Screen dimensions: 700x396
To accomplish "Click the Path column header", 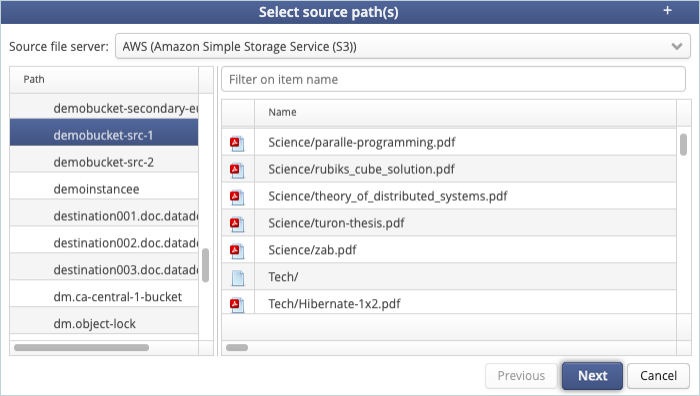I will pos(104,80).
